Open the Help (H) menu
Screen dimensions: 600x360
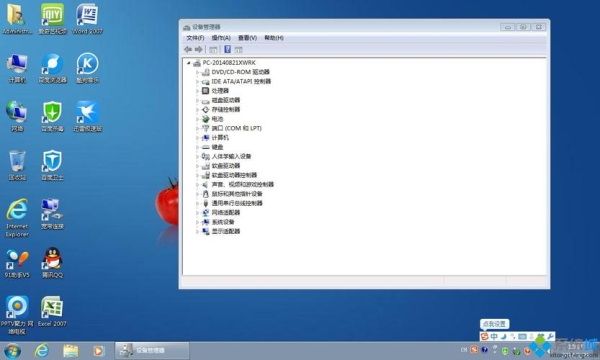click(274, 38)
